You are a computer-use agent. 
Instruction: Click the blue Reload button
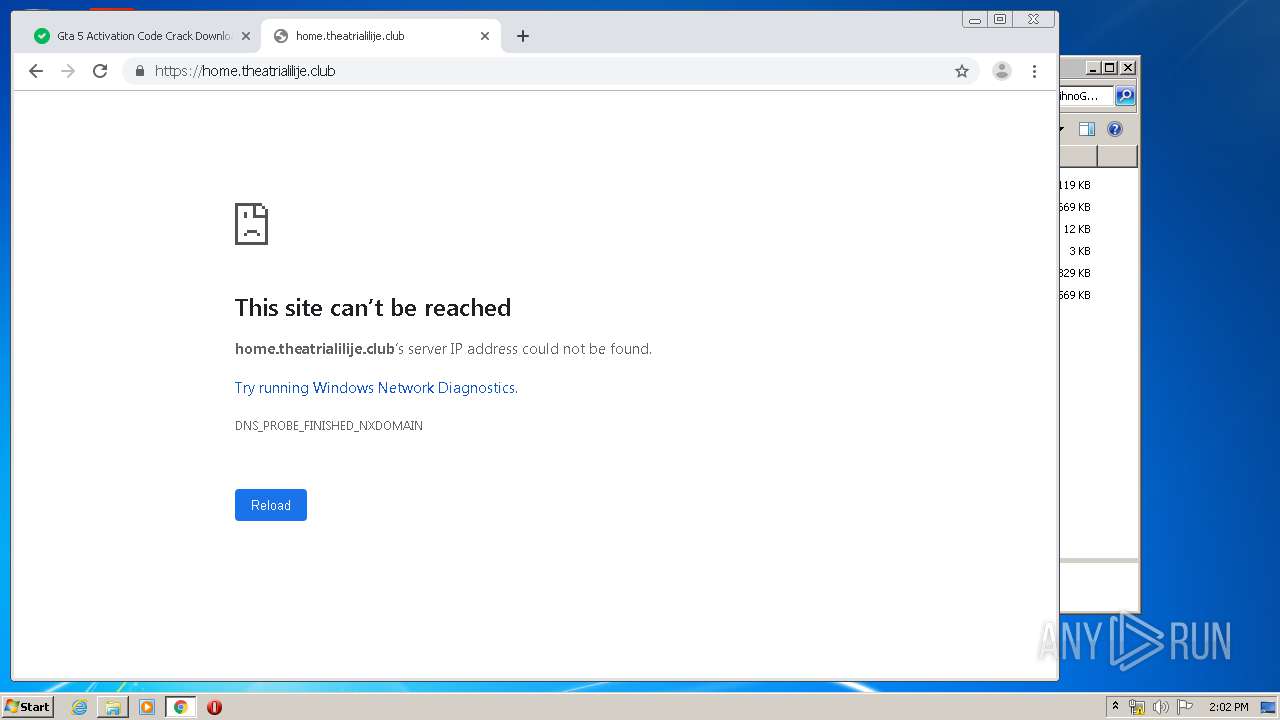(271, 505)
